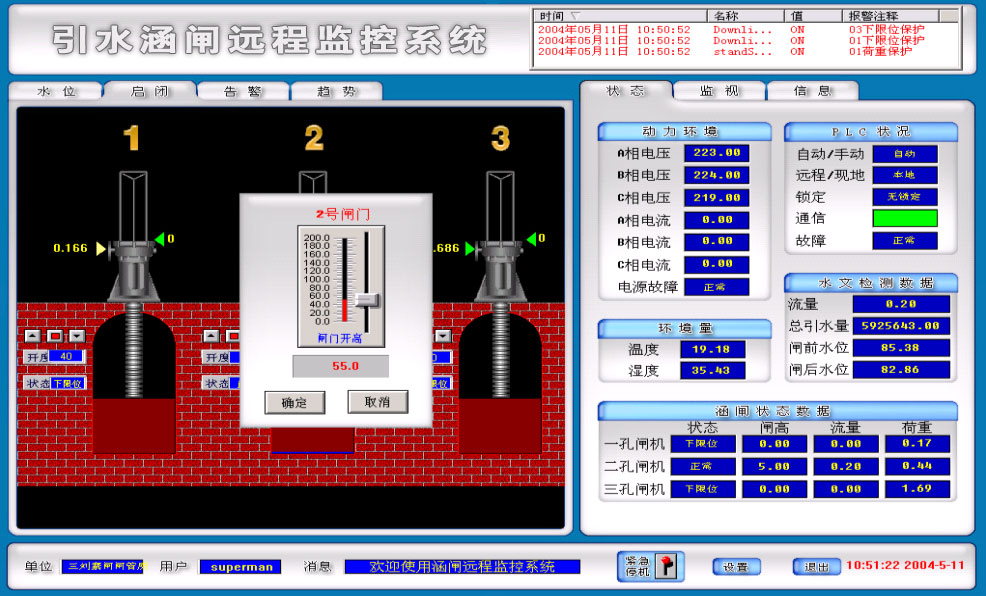Click gate 1 开度 value field
The width and height of the screenshot is (986, 596).
pyautogui.click(x=67, y=356)
